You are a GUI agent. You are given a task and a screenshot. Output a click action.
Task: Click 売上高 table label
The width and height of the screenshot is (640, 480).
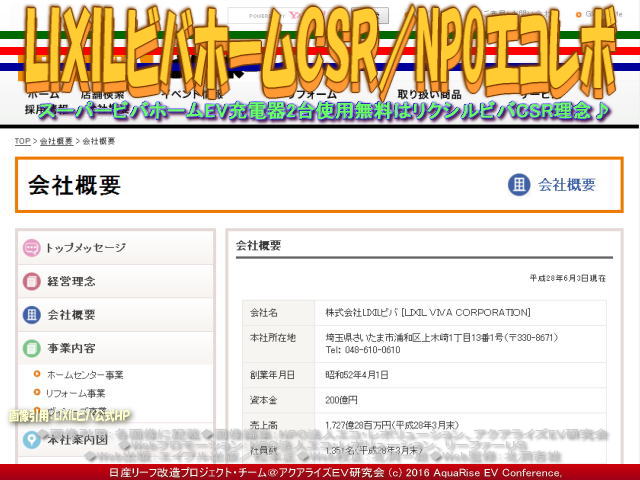[263, 425]
